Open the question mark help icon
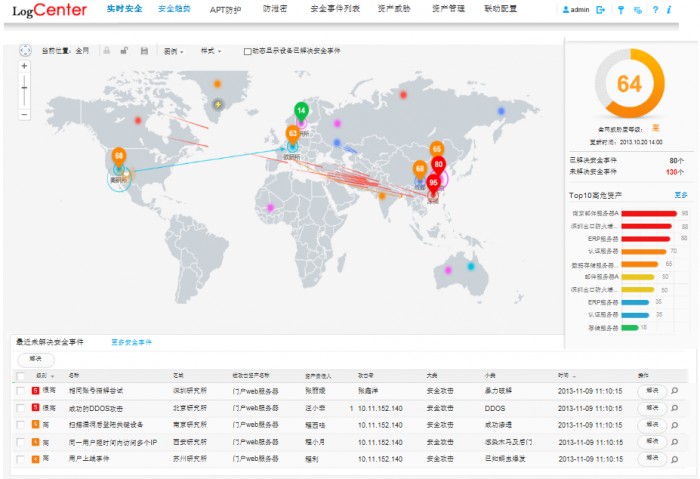The height and width of the screenshot is (479, 700). [655, 9]
